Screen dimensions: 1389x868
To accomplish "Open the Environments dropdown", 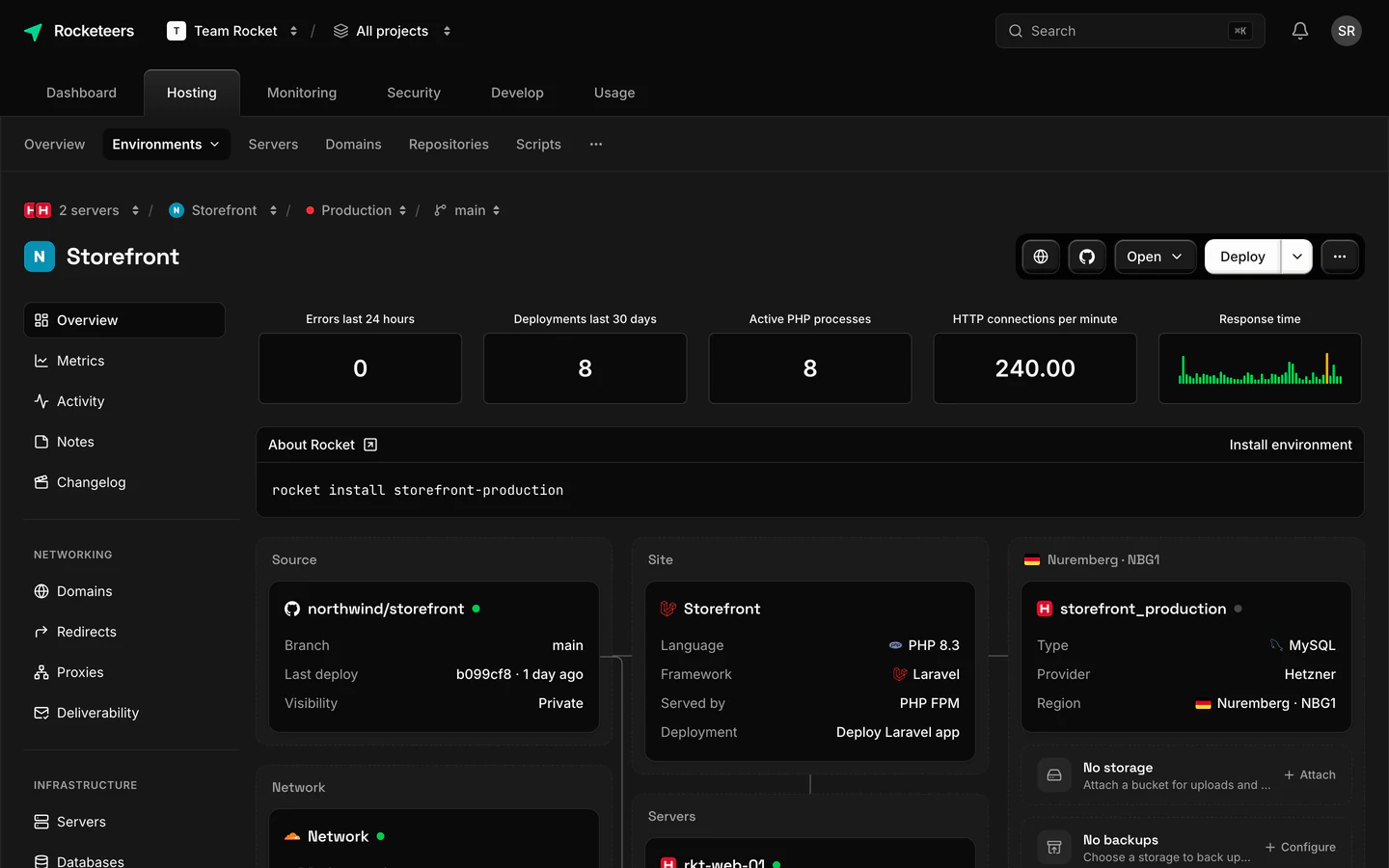I will pos(166,145).
